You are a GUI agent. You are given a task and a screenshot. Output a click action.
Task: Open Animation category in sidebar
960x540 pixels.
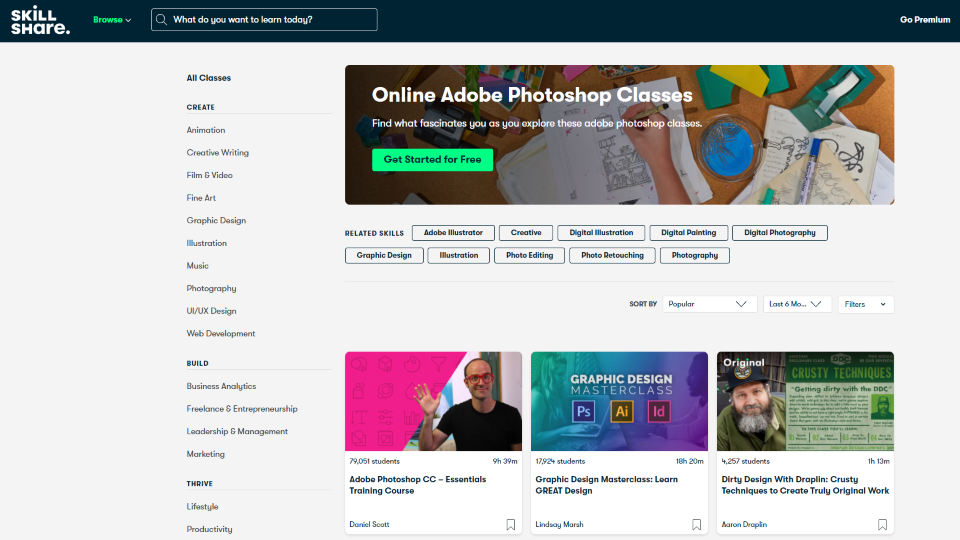point(206,130)
